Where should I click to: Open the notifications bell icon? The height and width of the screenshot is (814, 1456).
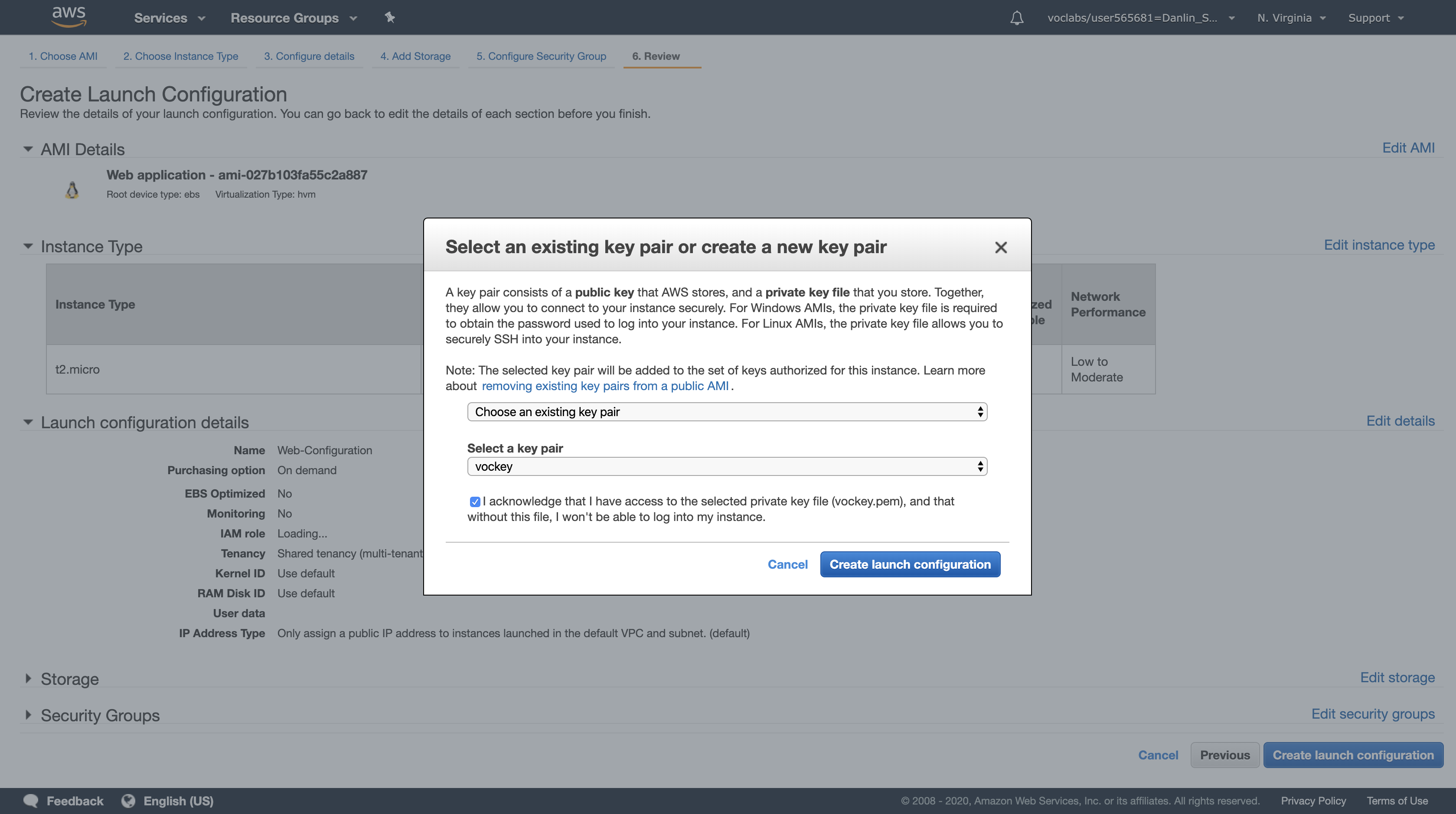[1016, 18]
